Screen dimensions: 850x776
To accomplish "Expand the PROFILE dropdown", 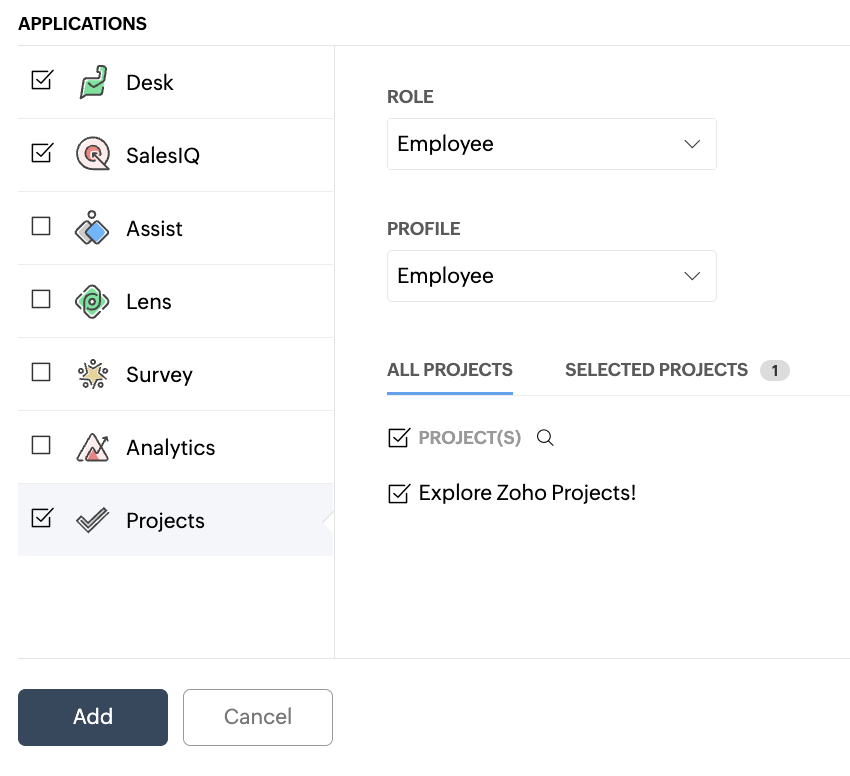I will [551, 276].
